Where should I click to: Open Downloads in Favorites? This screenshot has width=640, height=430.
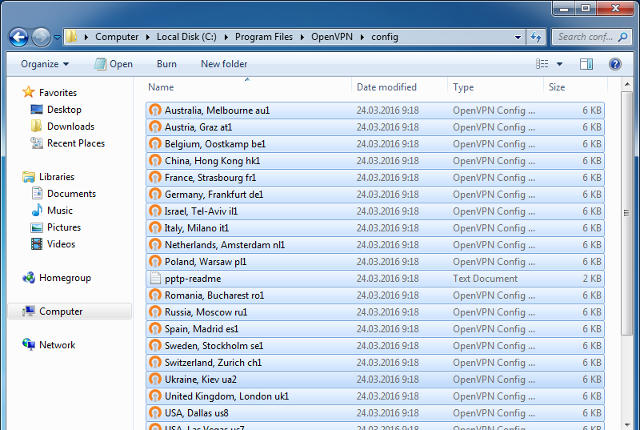coord(63,126)
